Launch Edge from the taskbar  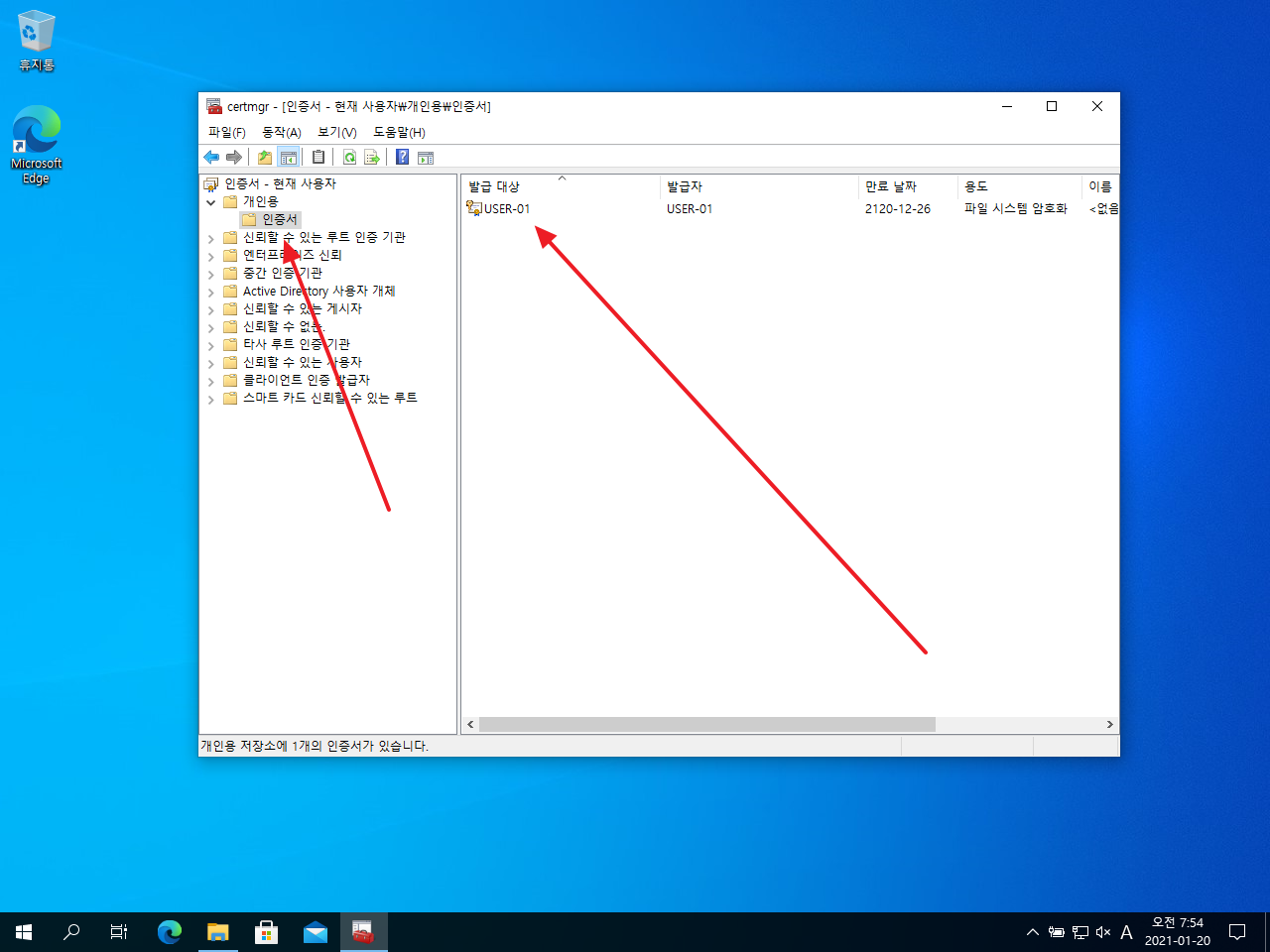[x=170, y=932]
